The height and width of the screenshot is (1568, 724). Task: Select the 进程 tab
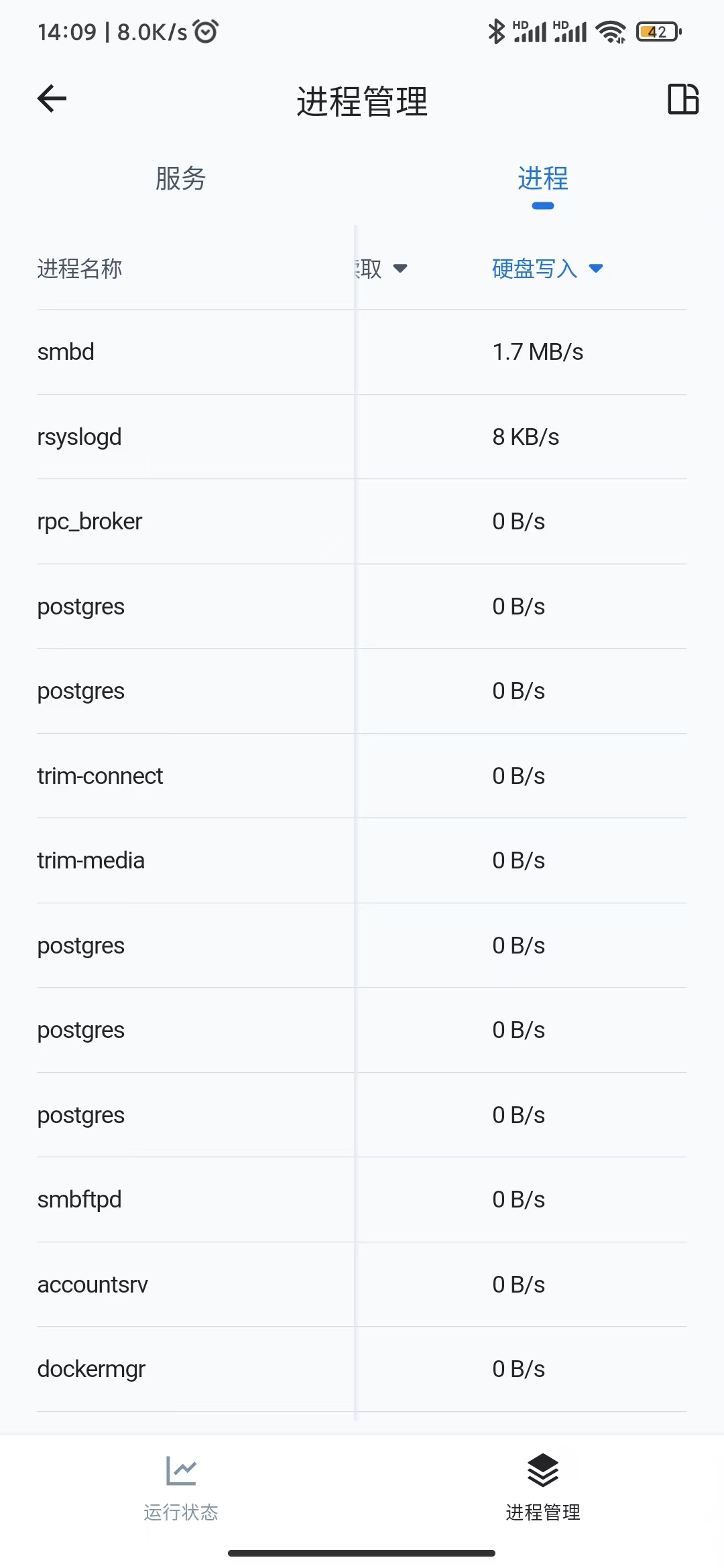coord(543,179)
